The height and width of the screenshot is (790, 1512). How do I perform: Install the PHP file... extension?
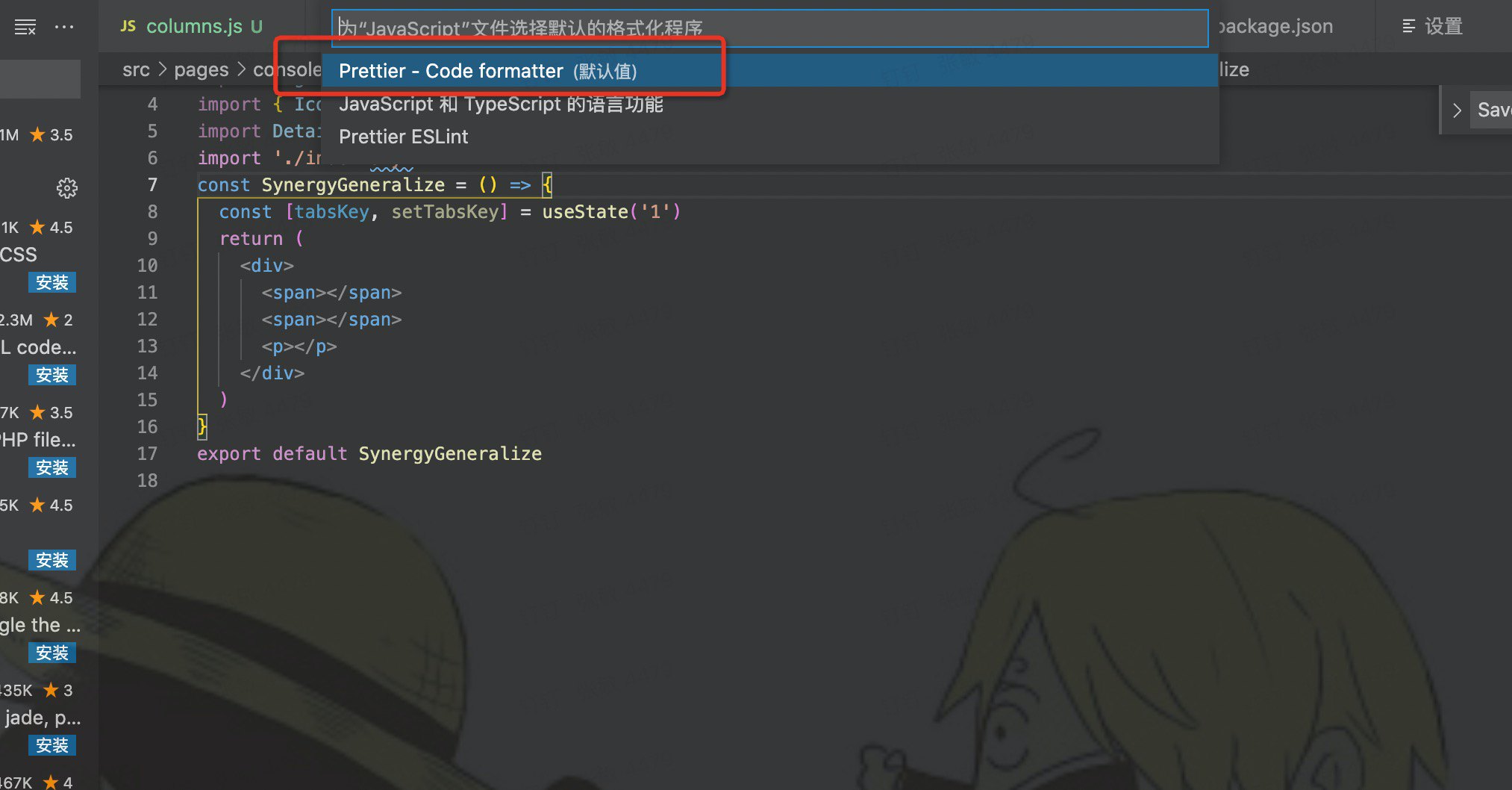click(x=52, y=467)
